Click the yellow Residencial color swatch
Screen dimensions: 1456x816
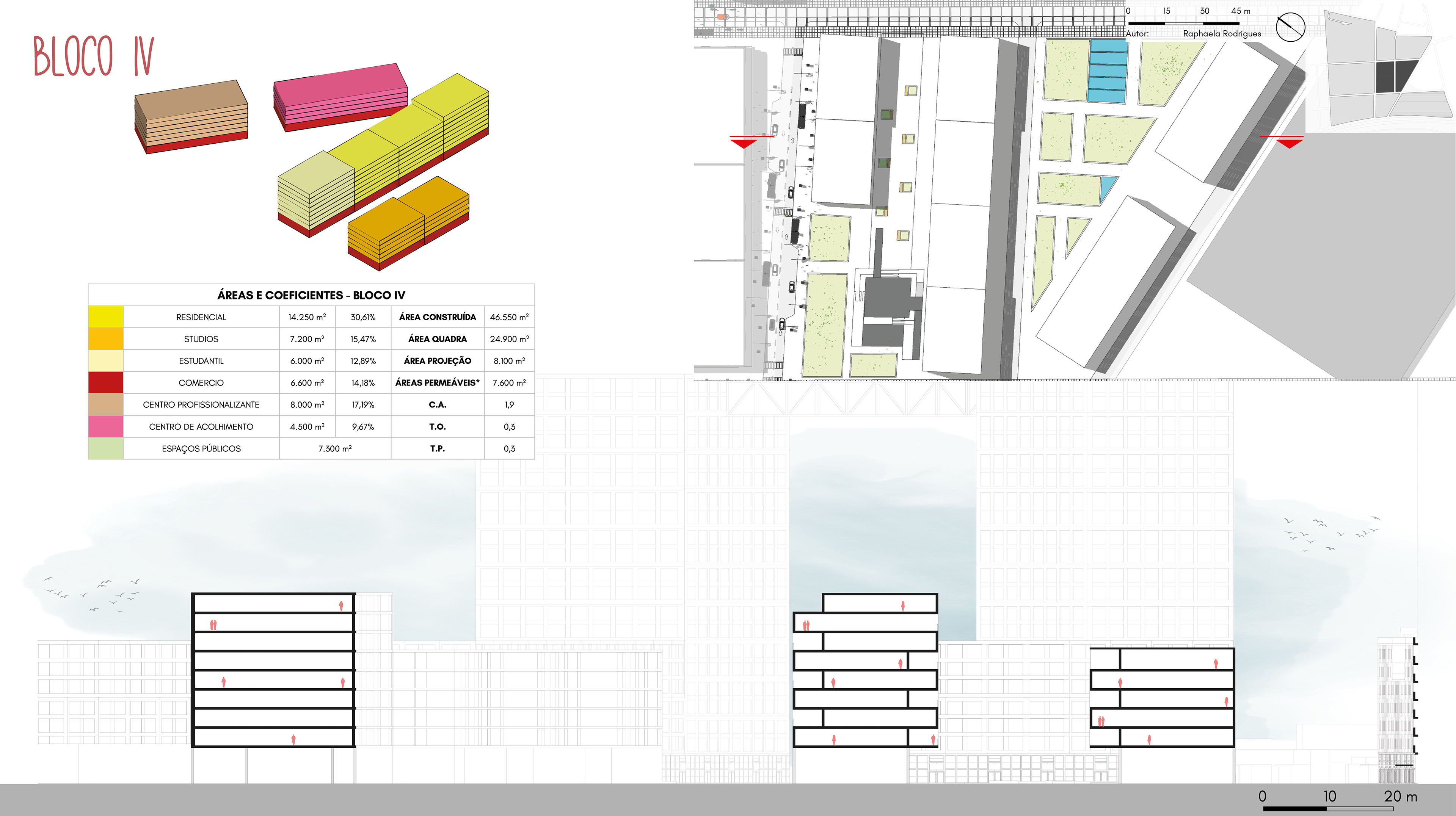pos(106,317)
